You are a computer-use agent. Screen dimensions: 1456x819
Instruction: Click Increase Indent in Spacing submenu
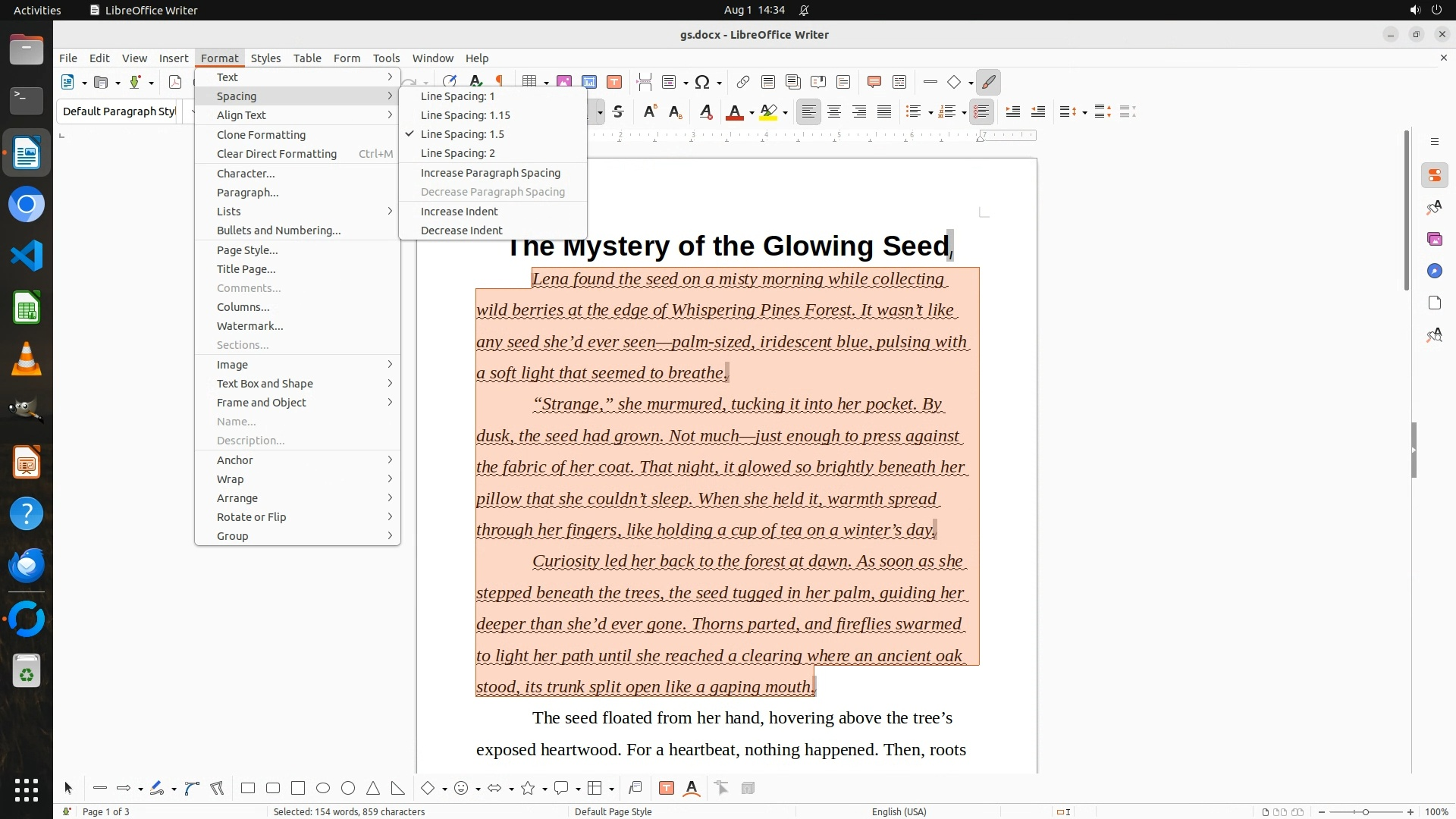tap(459, 212)
